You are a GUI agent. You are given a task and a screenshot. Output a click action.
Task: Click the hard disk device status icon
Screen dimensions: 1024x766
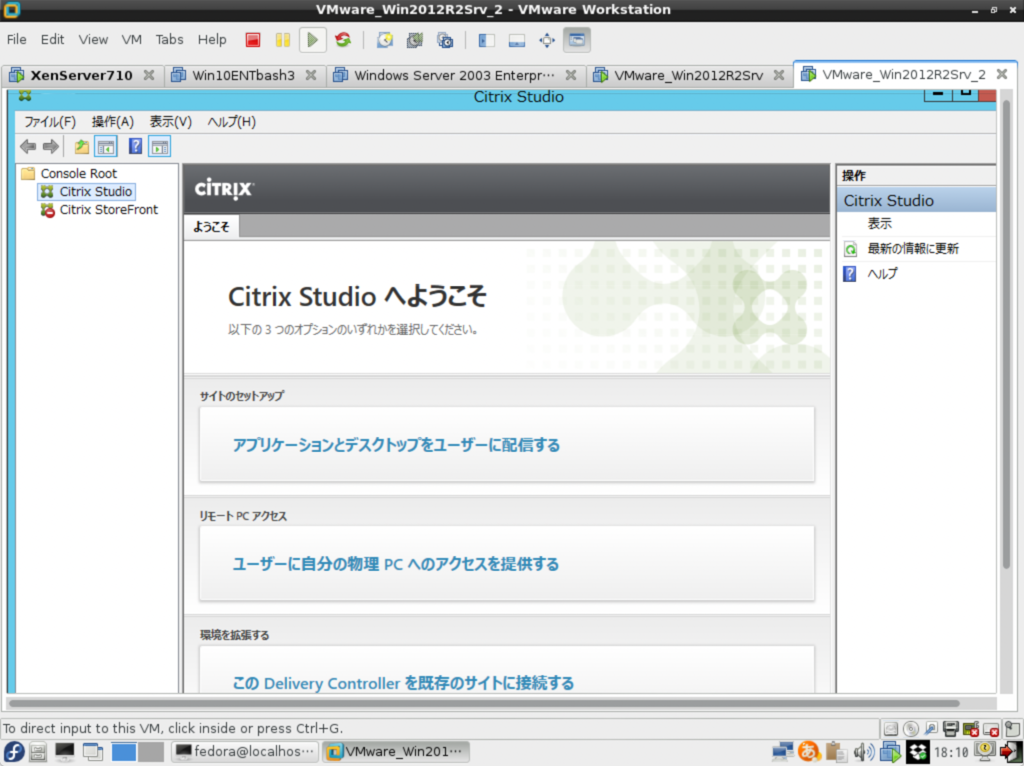[x=891, y=728]
